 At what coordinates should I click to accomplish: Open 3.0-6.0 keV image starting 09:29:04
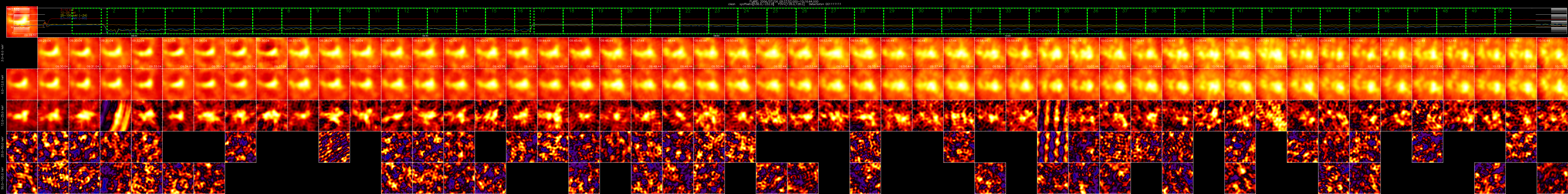pos(53,53)
